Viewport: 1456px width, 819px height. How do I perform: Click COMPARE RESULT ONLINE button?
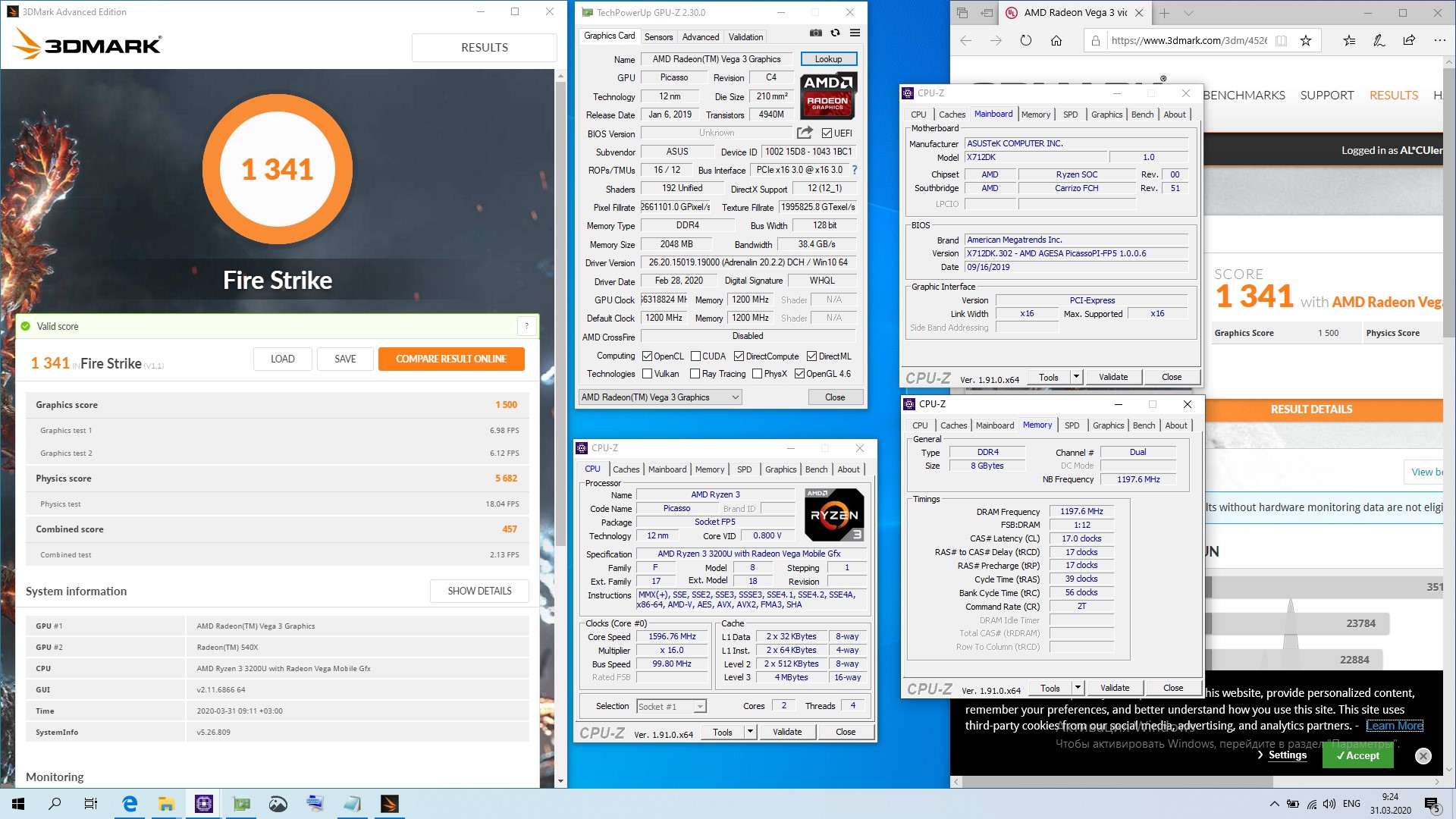click(451, 359)
